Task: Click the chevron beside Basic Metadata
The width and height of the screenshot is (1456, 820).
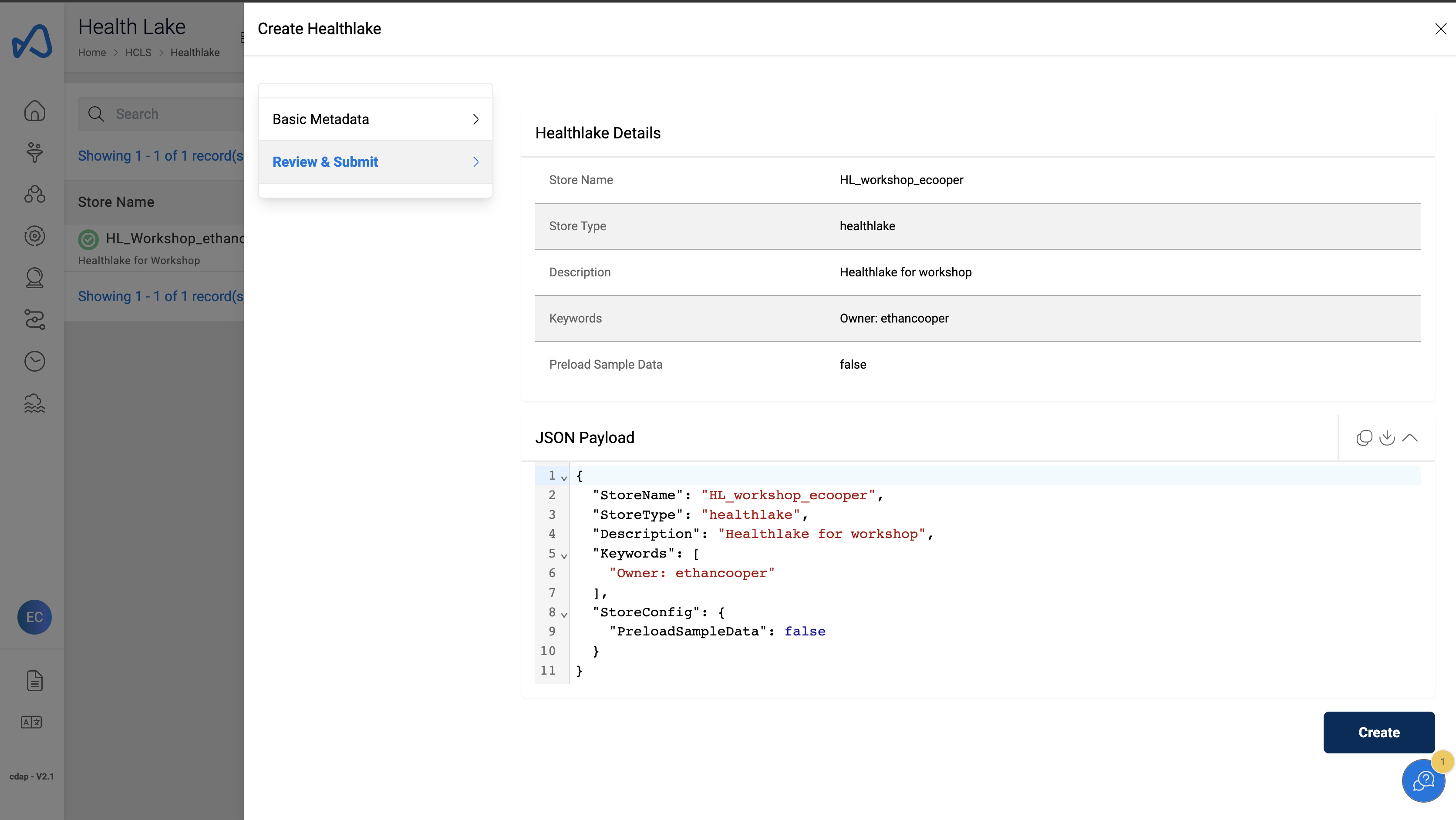Action: point(476,119)
